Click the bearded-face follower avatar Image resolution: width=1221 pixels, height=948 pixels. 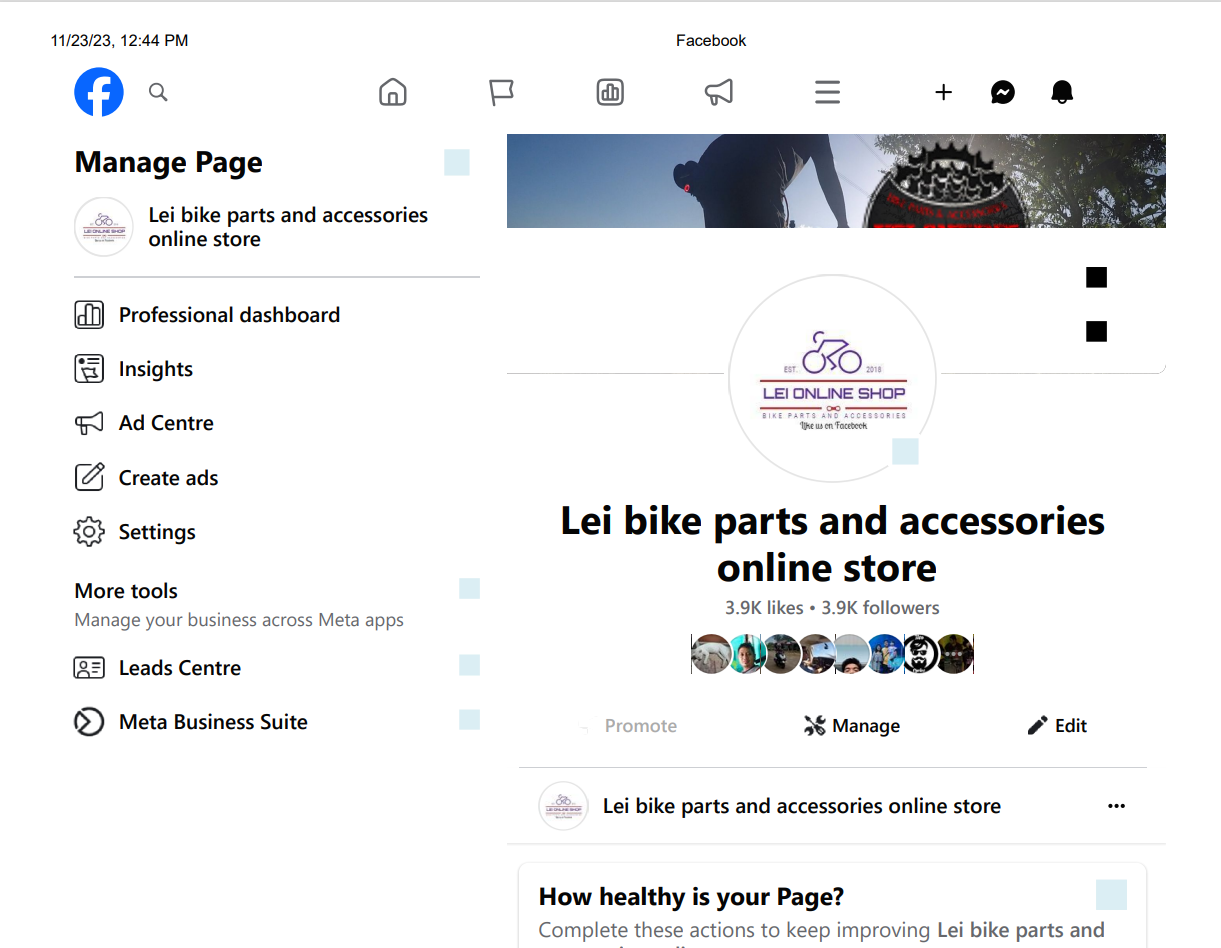tap(921, 654)
